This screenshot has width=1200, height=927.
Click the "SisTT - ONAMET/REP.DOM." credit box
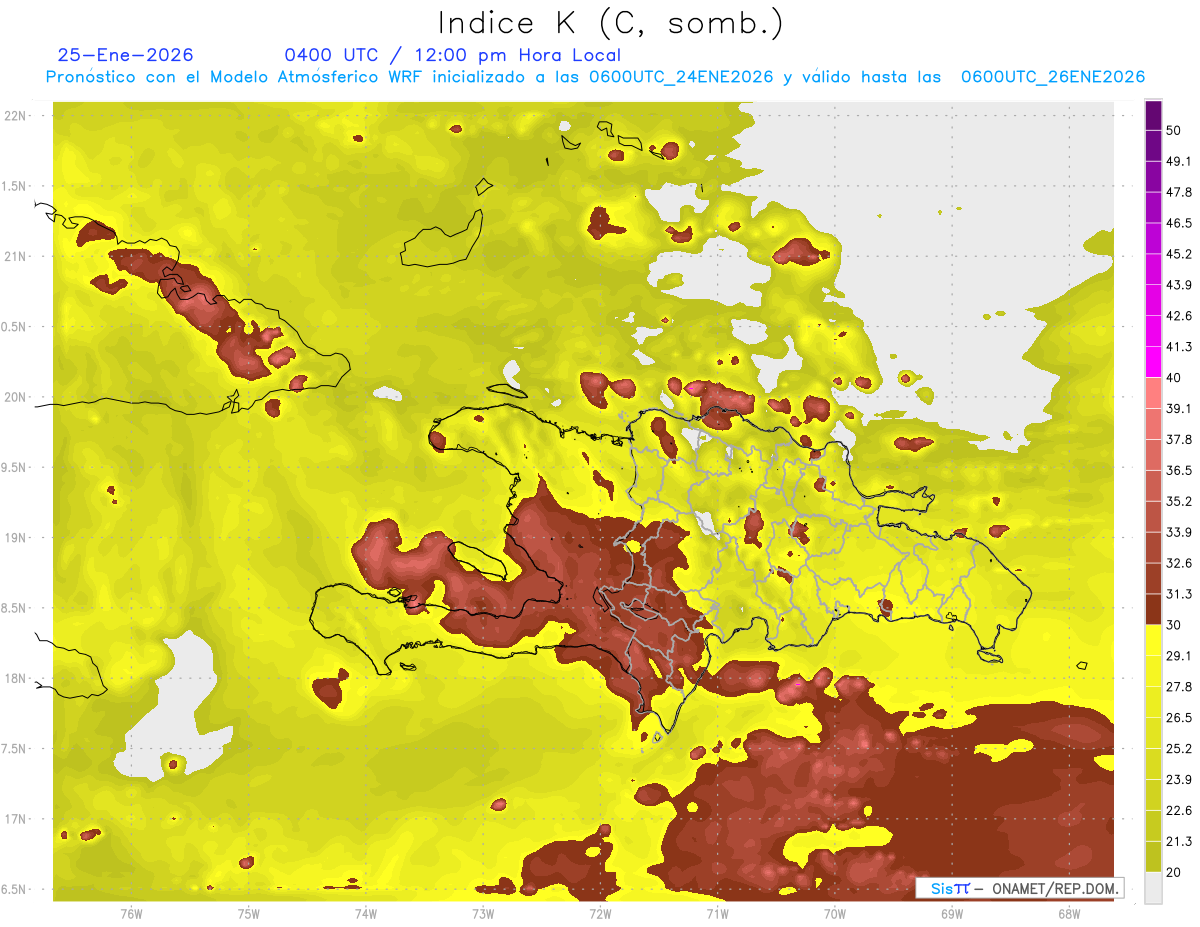click(x=1019, y=888)
